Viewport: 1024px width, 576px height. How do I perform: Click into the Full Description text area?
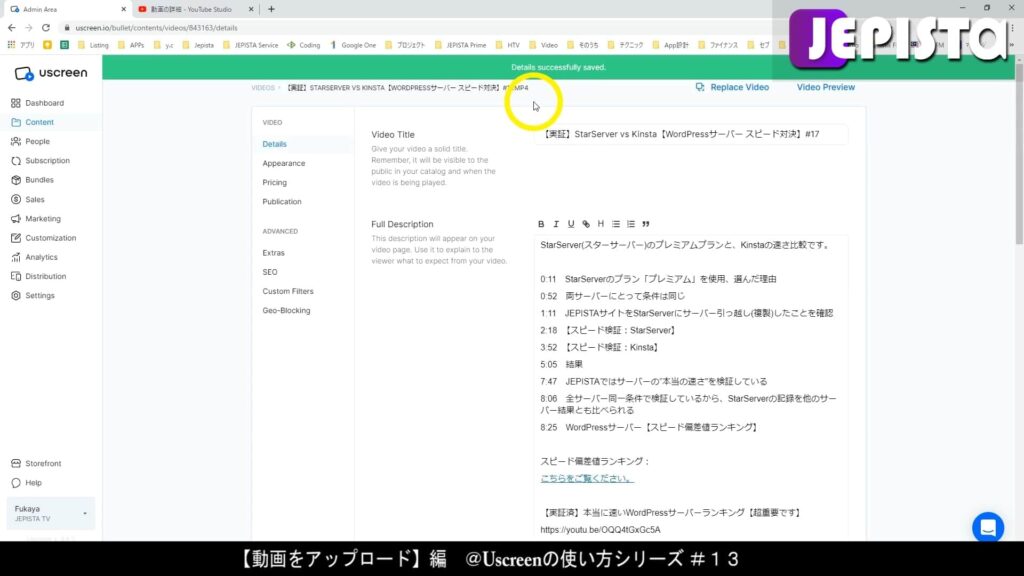pyautogui.click(x=691, y=387)
